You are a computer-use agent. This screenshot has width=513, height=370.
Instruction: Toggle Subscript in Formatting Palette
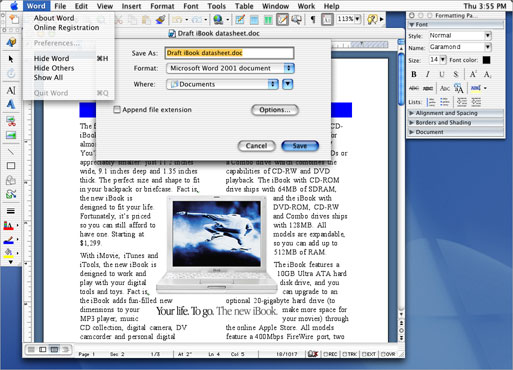pos(487,74)
